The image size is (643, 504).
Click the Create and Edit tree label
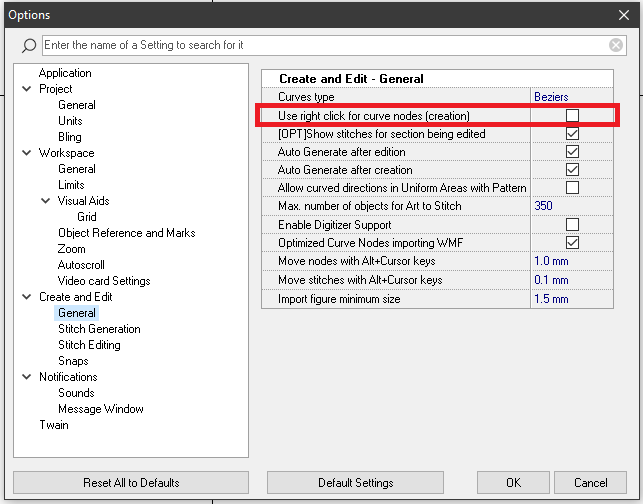point(75,297)
